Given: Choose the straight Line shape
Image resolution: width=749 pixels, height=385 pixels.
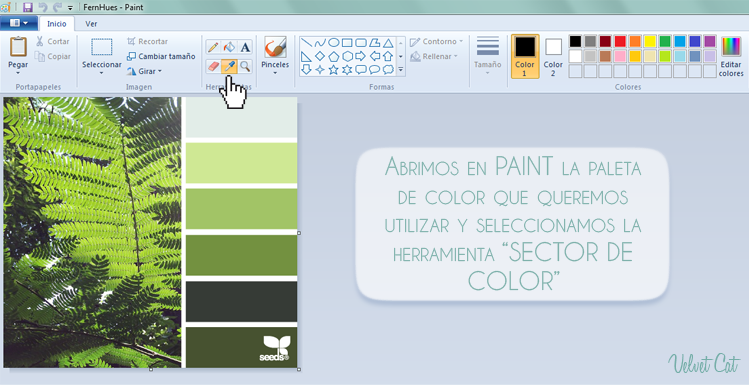Looking at the screenshot, I should tap(306, 43).
